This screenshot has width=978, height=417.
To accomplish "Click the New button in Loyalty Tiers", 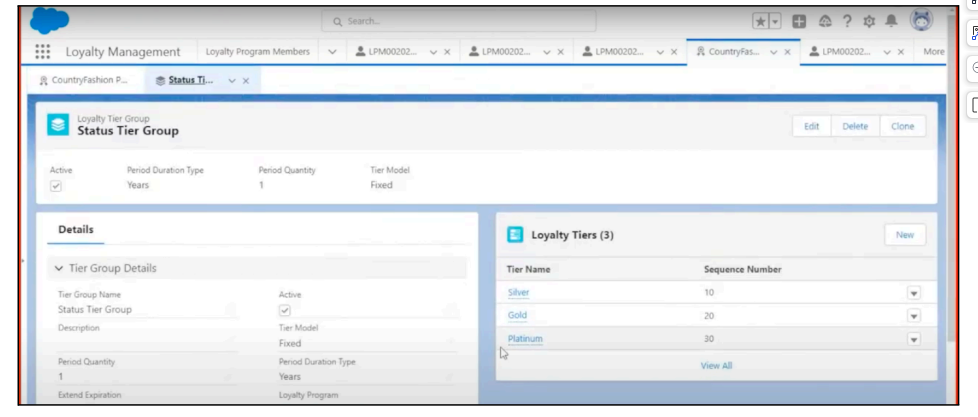I will point(904,234).
